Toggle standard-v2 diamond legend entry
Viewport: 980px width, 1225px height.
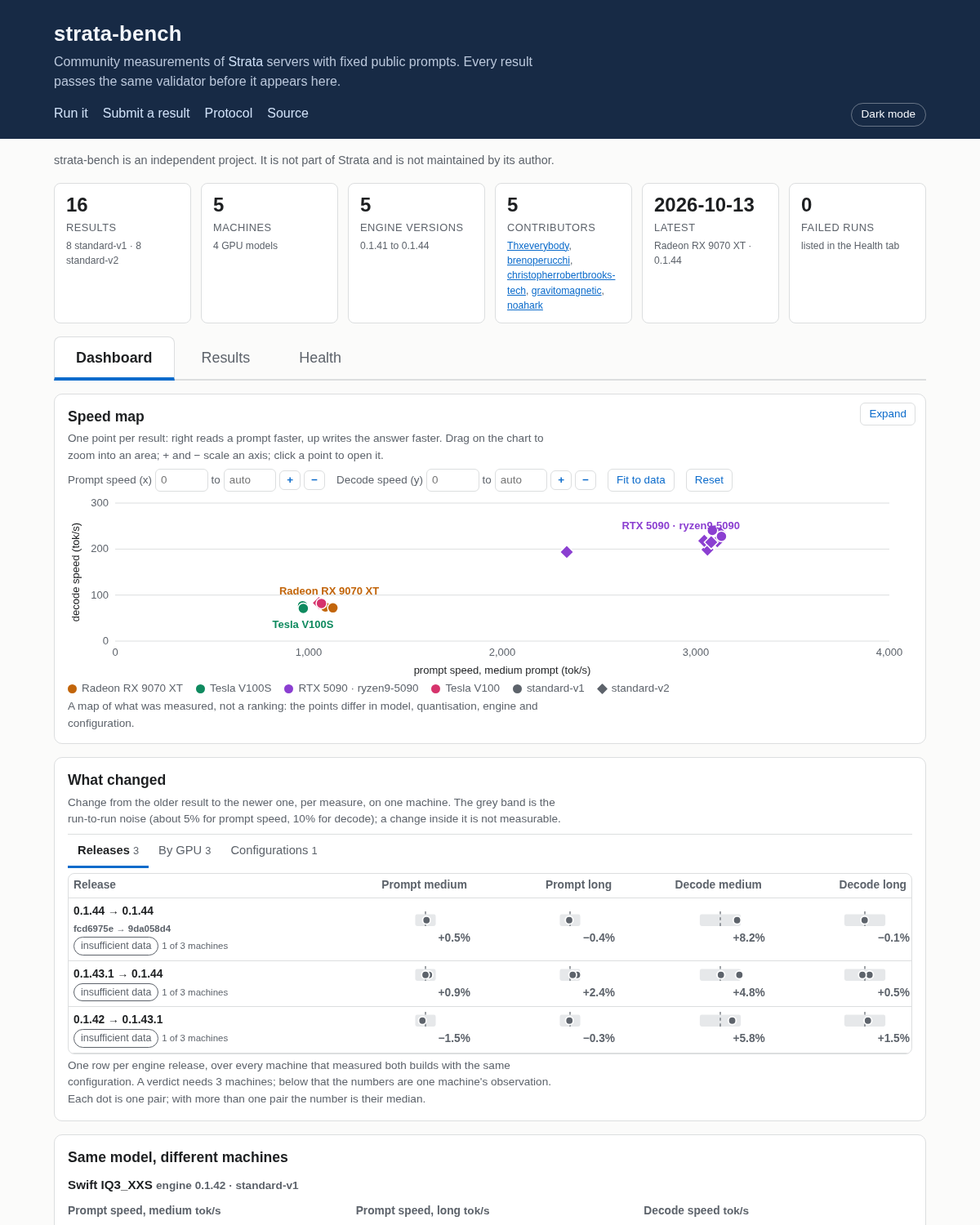(633, 688)
